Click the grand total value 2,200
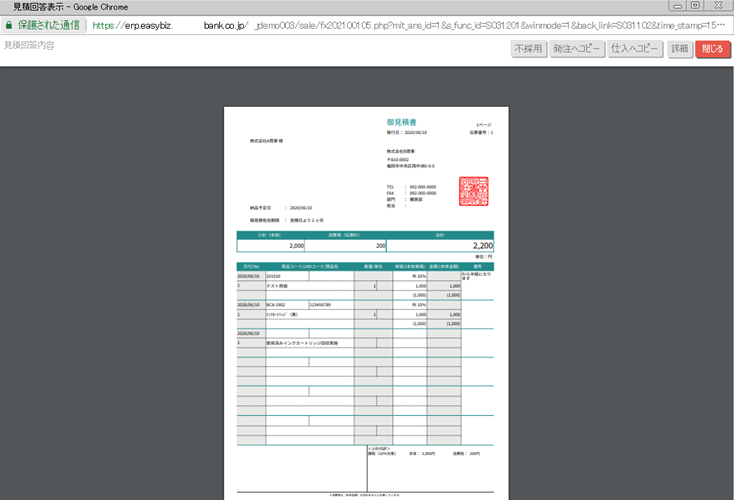The image size is (734, 500). pyautogui.click(x=483, y=246)
